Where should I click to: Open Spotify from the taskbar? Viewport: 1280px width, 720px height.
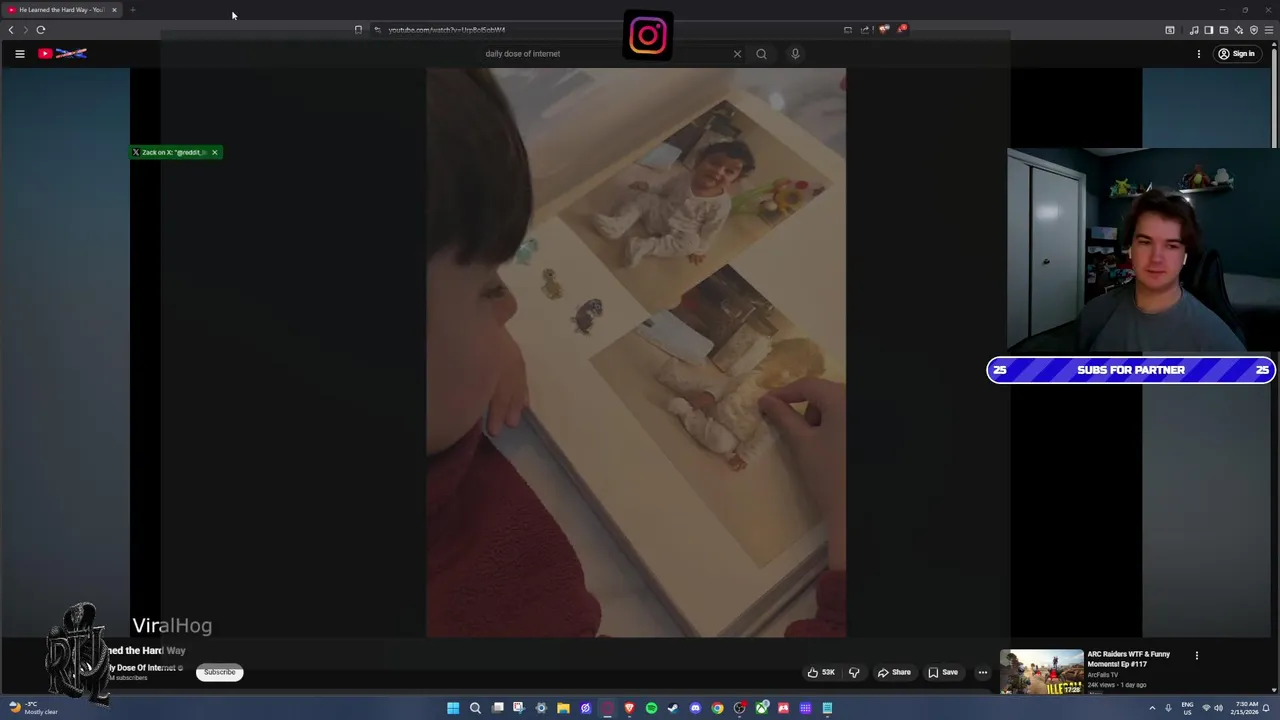pos(651,708)
